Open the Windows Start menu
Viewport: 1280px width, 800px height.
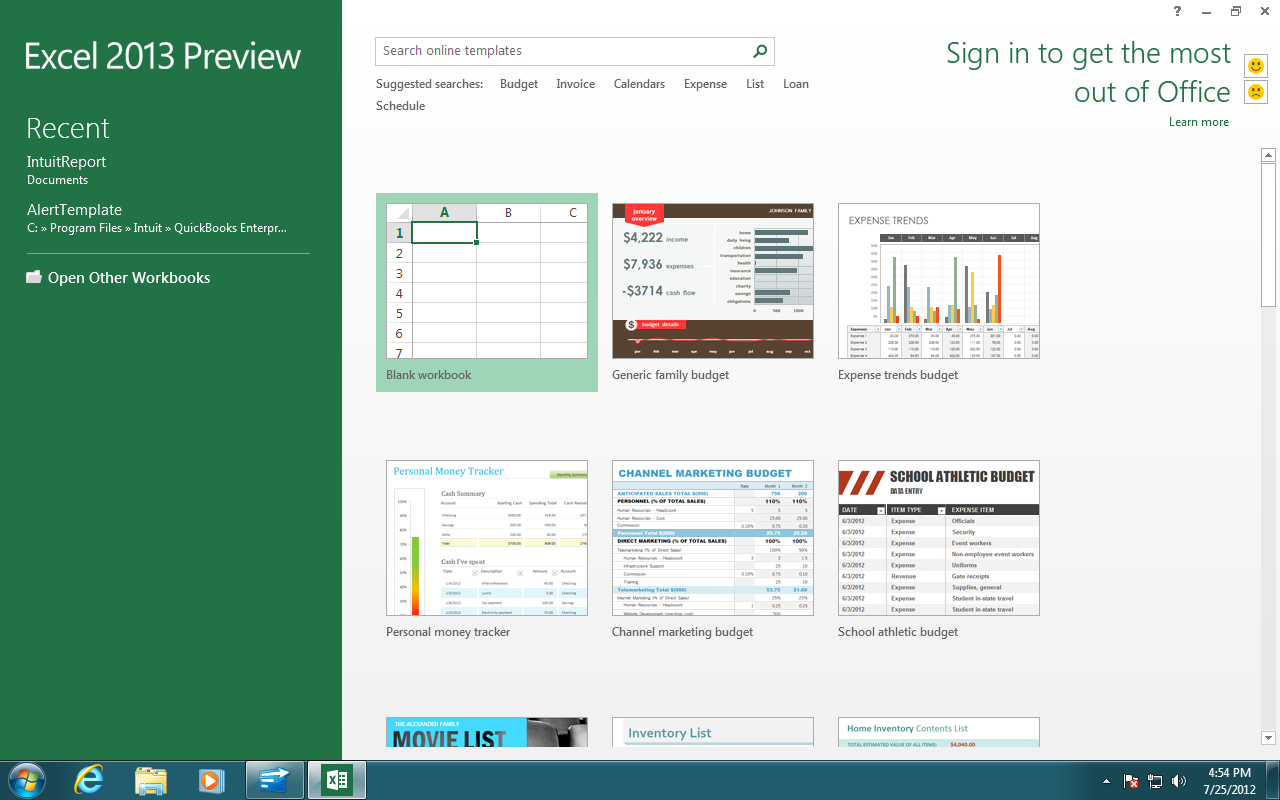[26, 780]
